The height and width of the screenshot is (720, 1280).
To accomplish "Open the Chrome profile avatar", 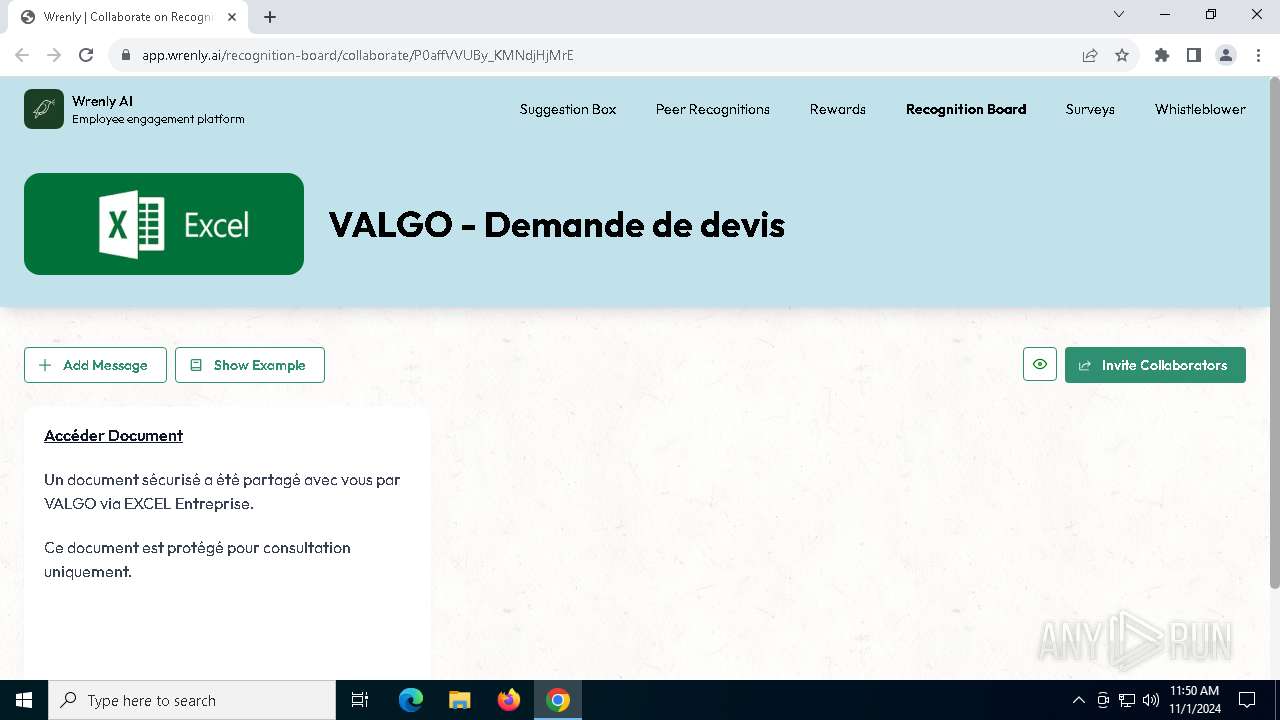I will coord(1226,55).
